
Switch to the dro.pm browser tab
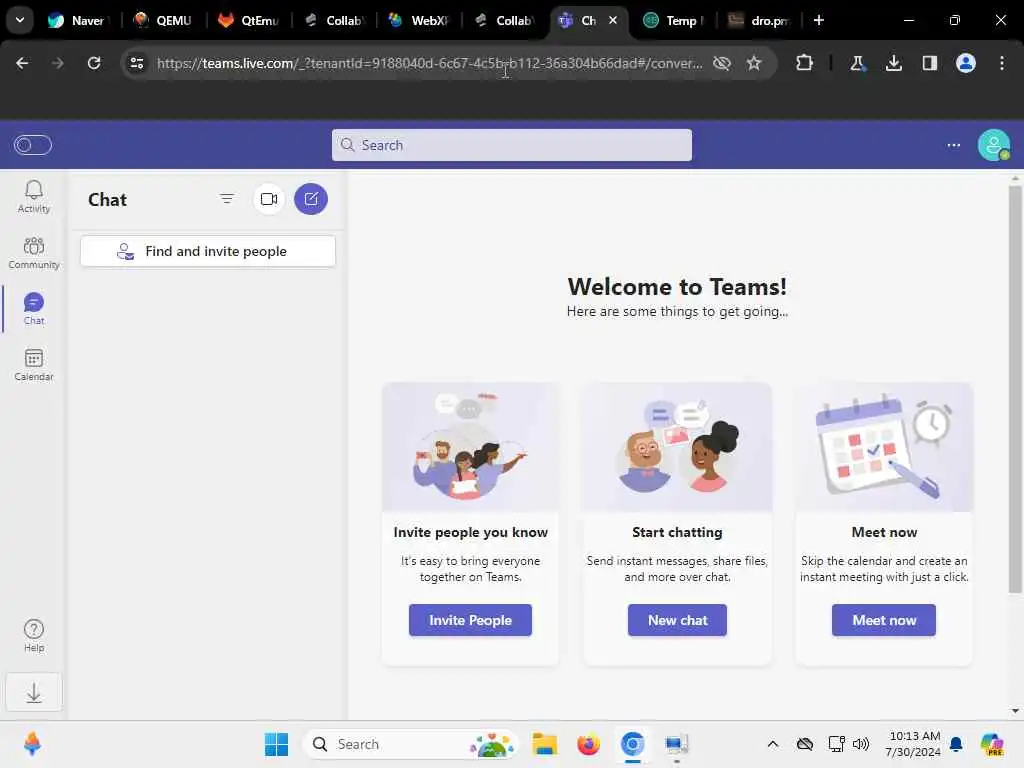pyautogui.click(x=759, y=20)
